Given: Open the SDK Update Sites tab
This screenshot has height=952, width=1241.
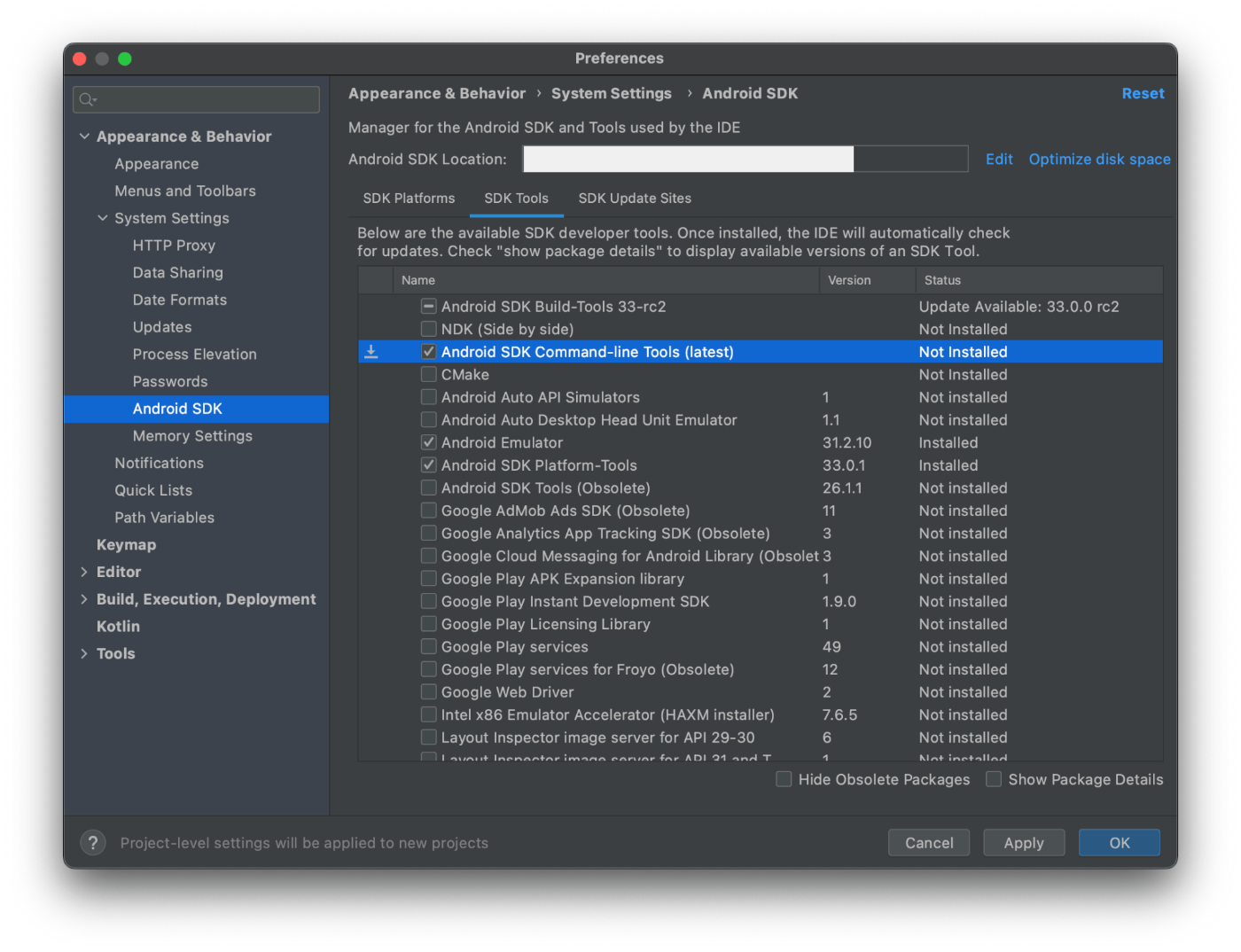Looking at the screenshot, I should pyautogui.click(x=635, y=199).
